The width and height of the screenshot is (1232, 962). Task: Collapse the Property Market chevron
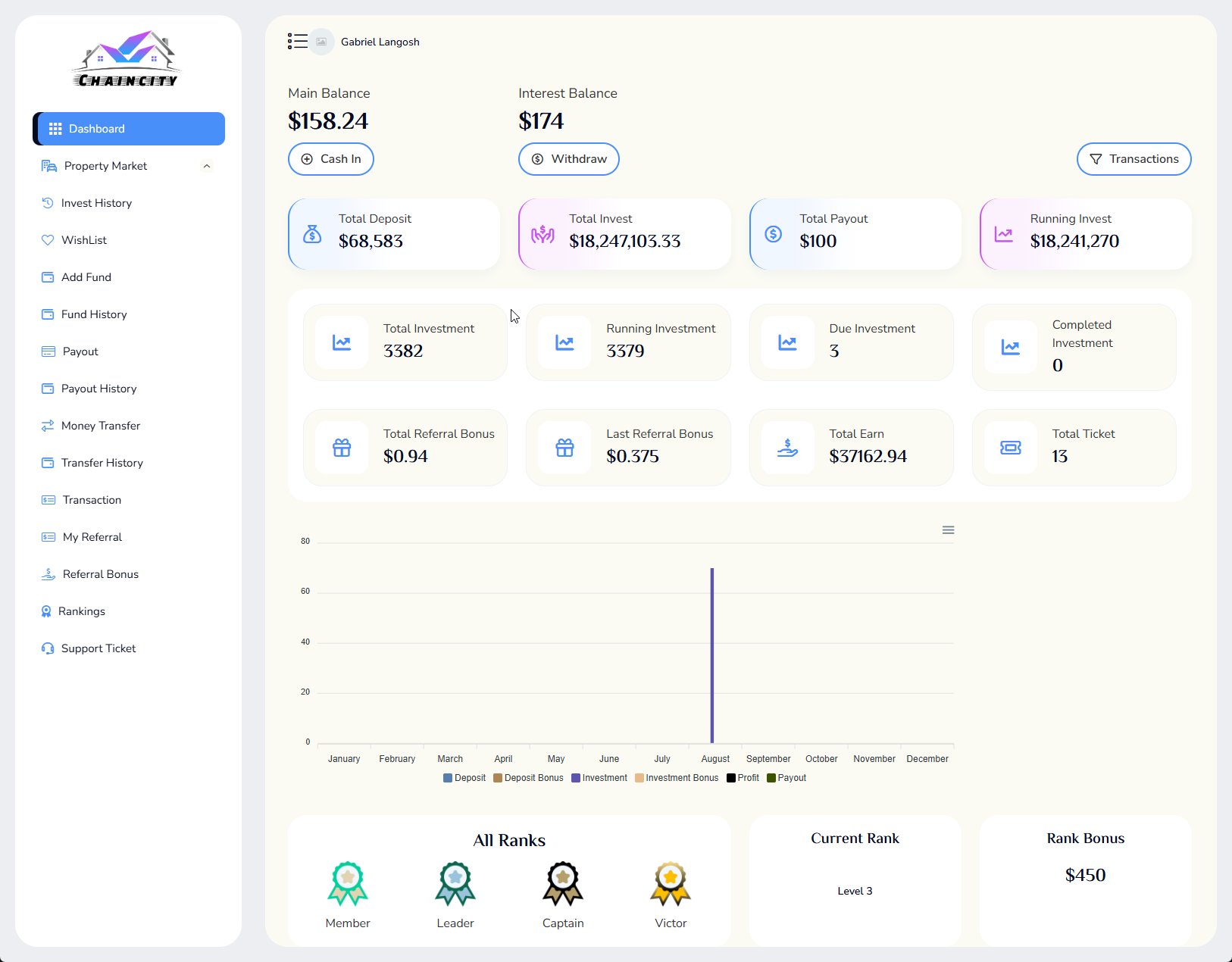point(207,166)
